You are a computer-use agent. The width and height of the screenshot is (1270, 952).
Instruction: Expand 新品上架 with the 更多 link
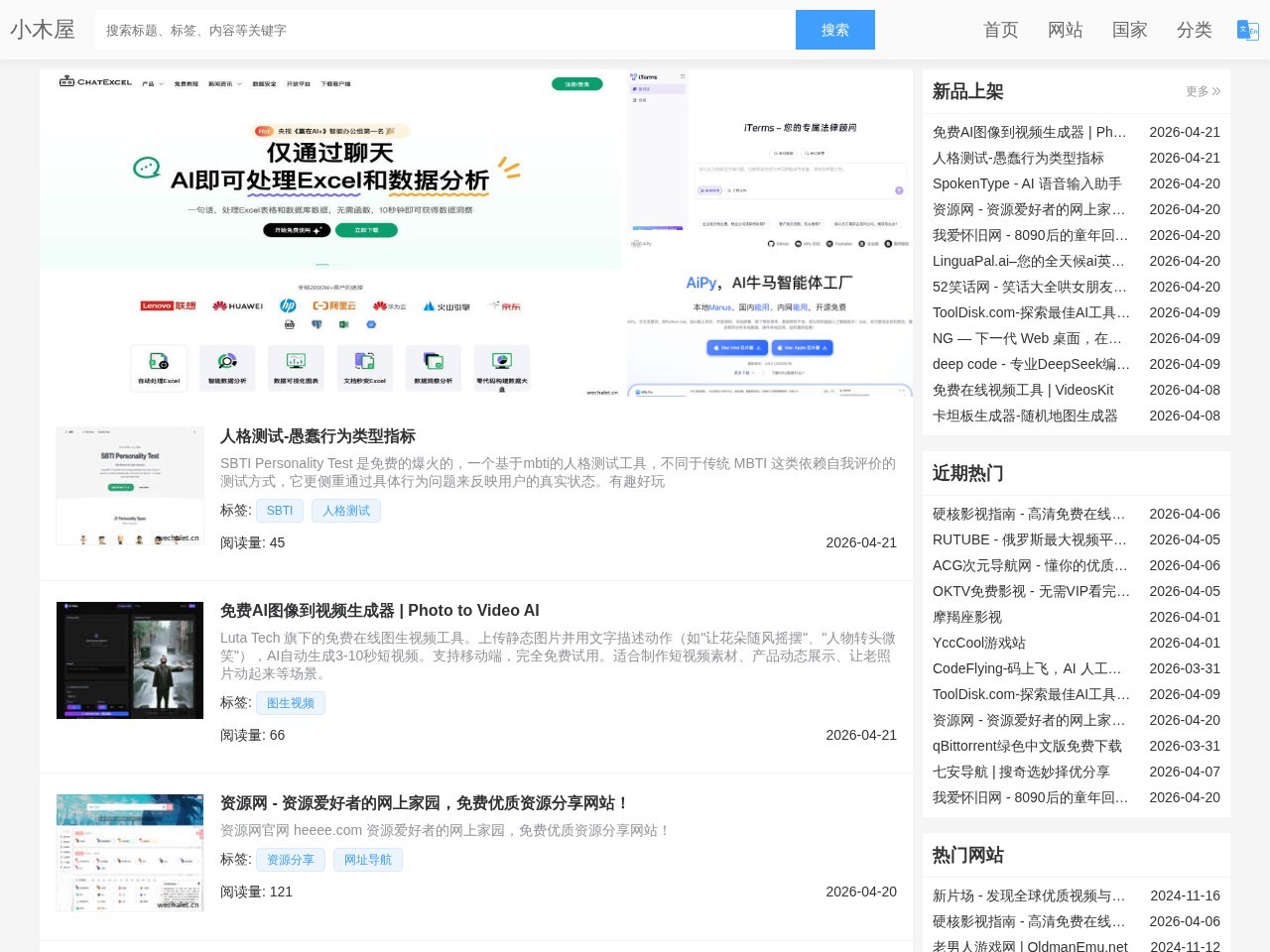[1202, 91]
